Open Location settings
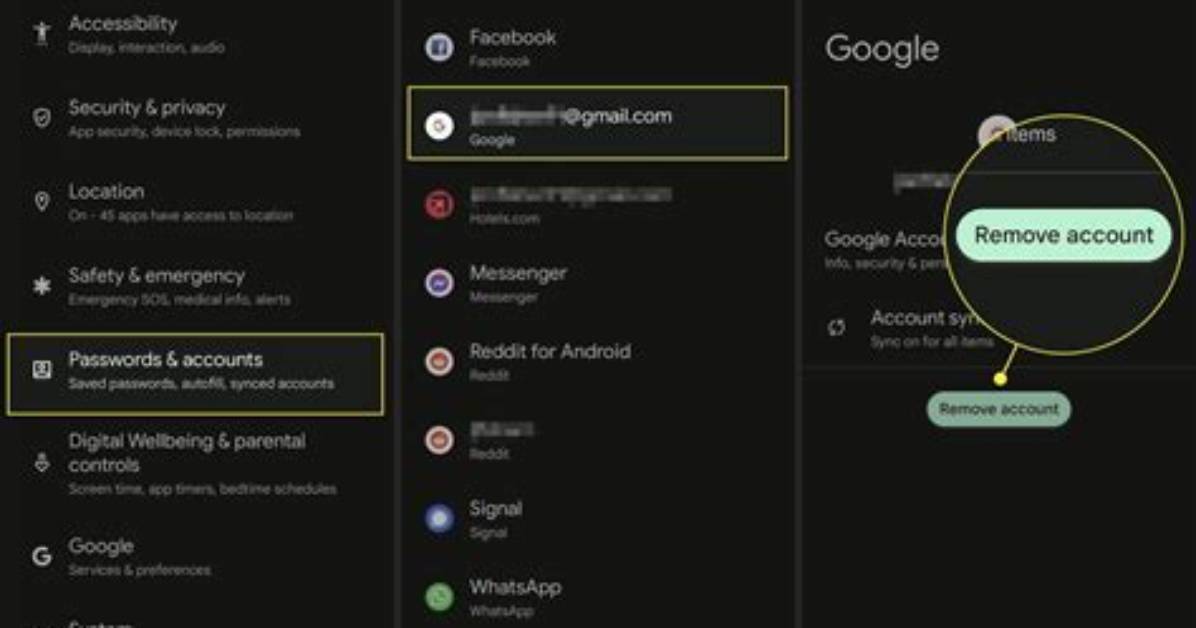This screenshot has width=1196, height=628. (x=195, y=202)
